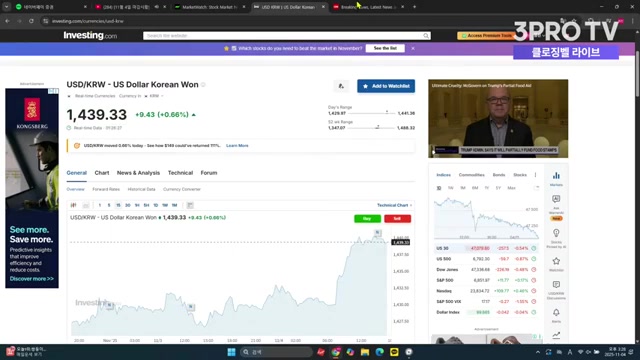
Task: Follow the Learn More link
Action: (x=237, y=146)
